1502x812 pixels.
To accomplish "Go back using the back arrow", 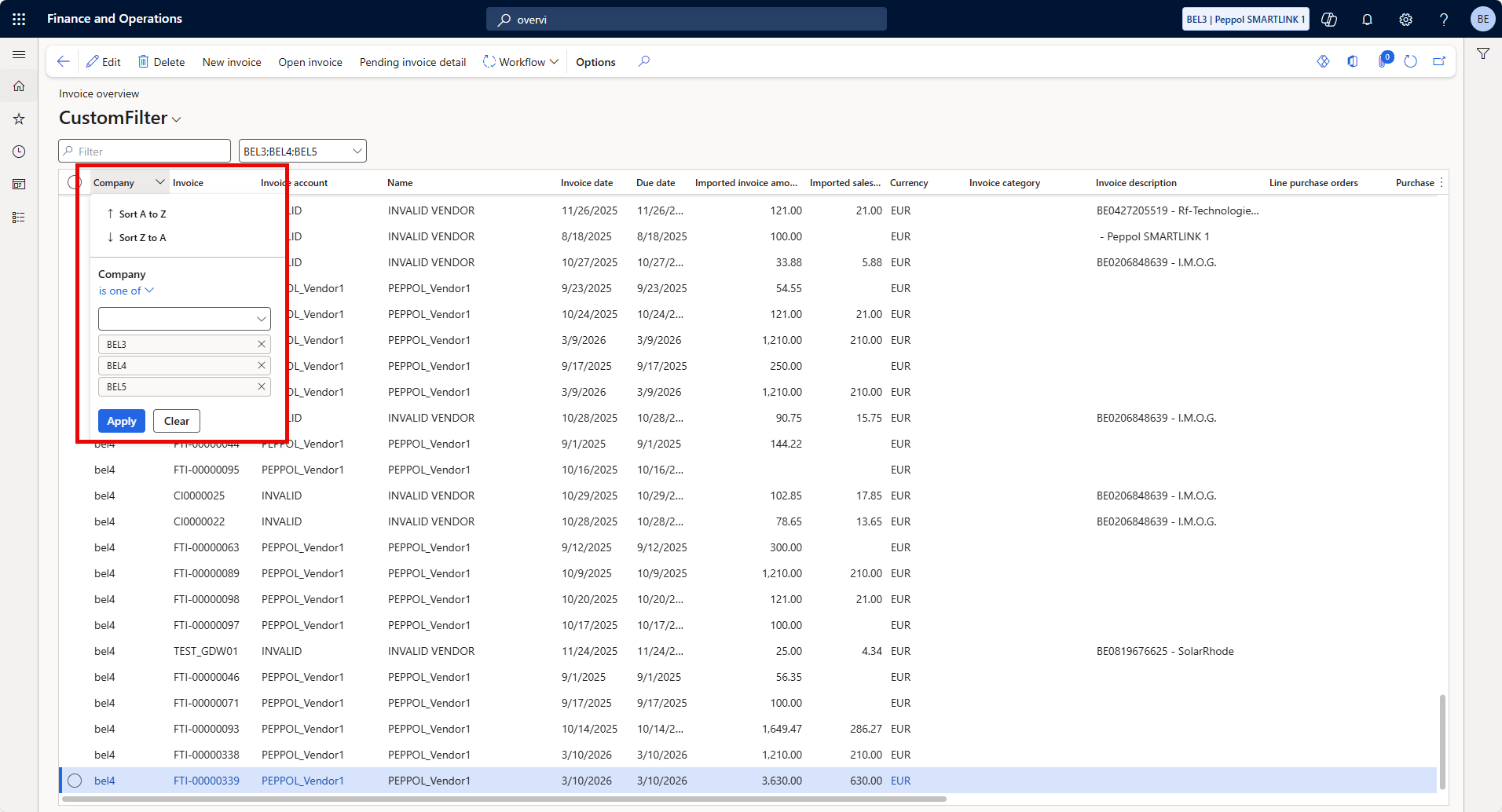I will (x=64, y=61).
